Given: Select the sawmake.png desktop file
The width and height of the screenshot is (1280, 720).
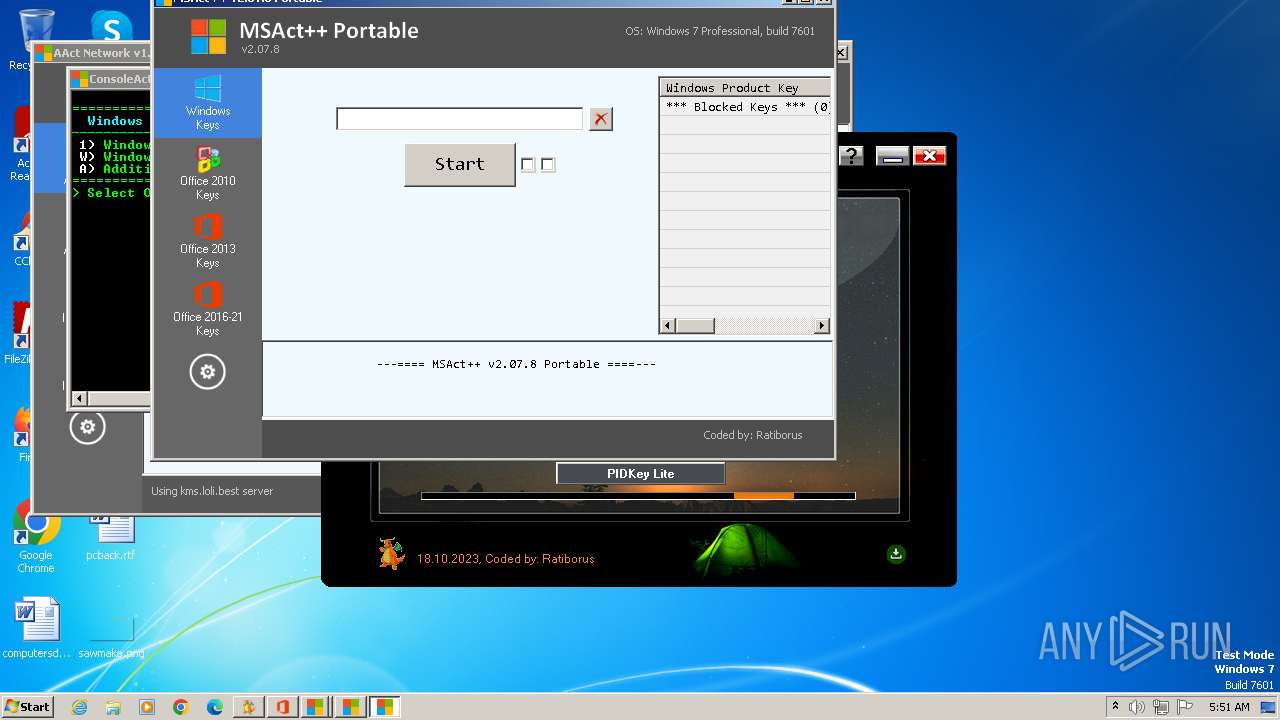Looking at the screenshot, I should [x=111, y=638].
